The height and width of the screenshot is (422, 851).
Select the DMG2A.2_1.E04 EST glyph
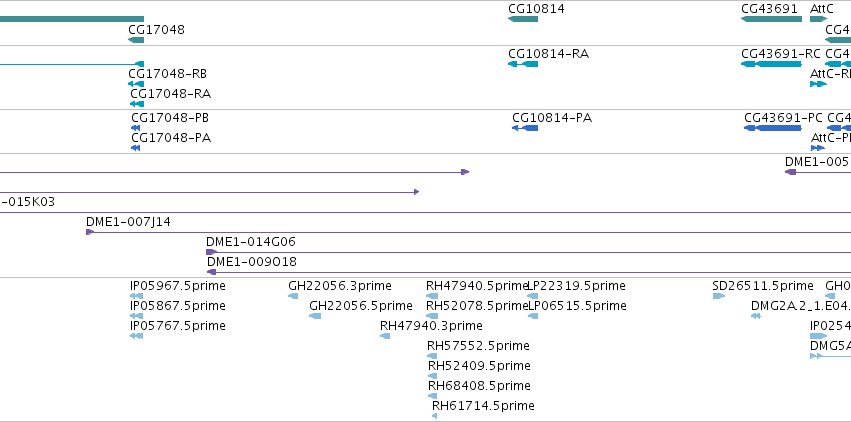(756, 316)
